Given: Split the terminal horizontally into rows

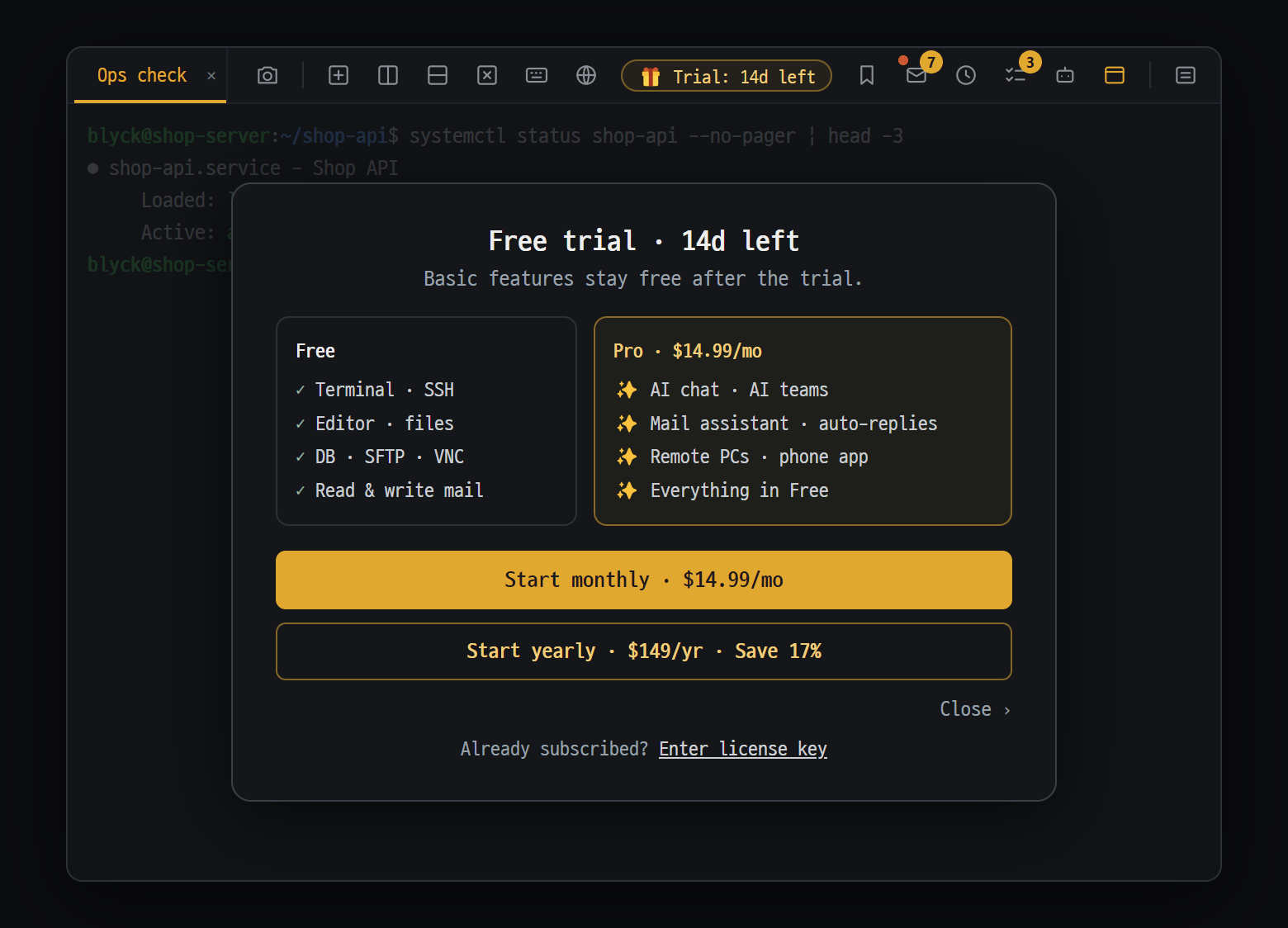Looking at the screenshot, I should (438, 75).
